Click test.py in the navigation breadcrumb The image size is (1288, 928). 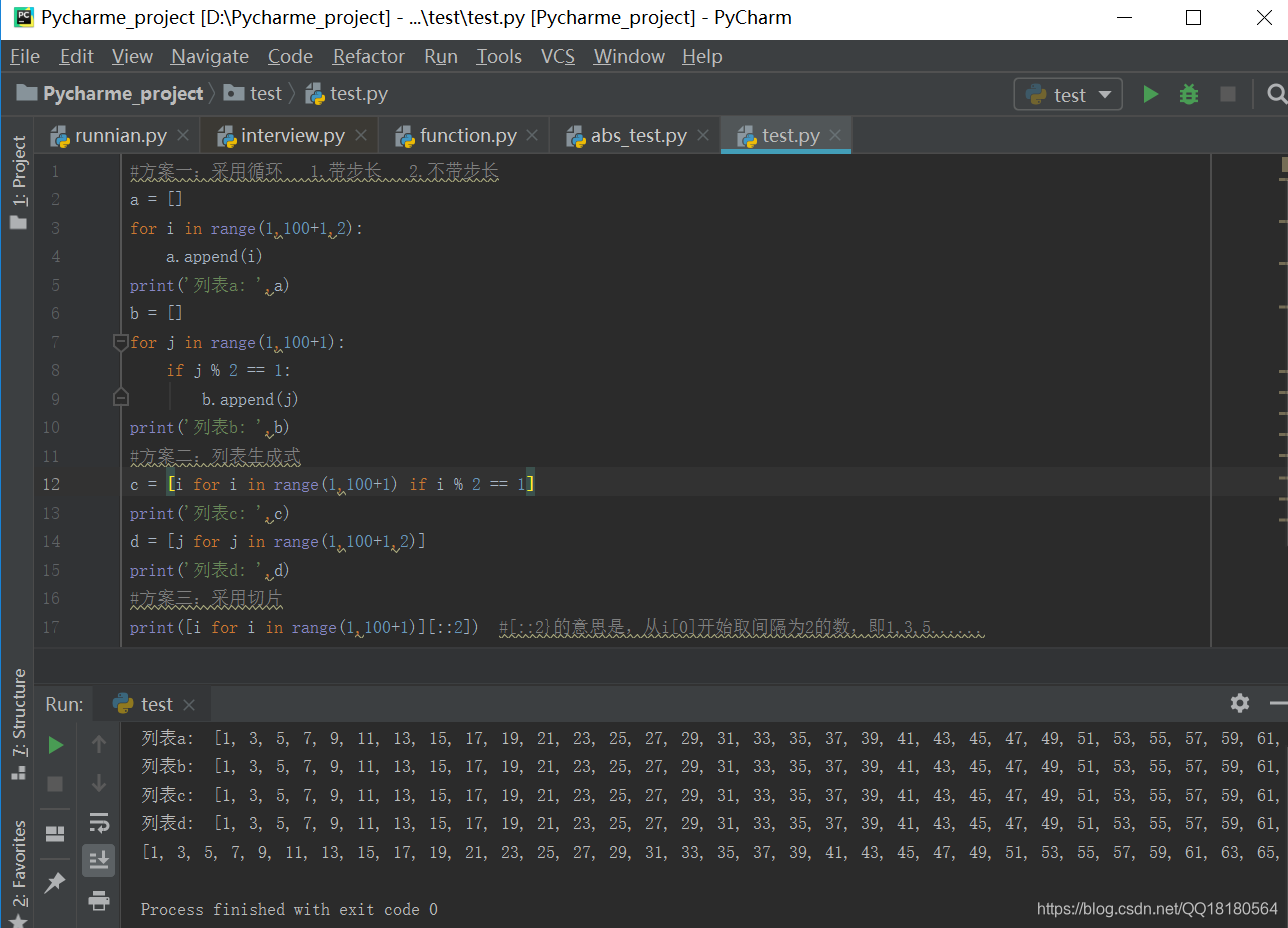coord(346,93)
